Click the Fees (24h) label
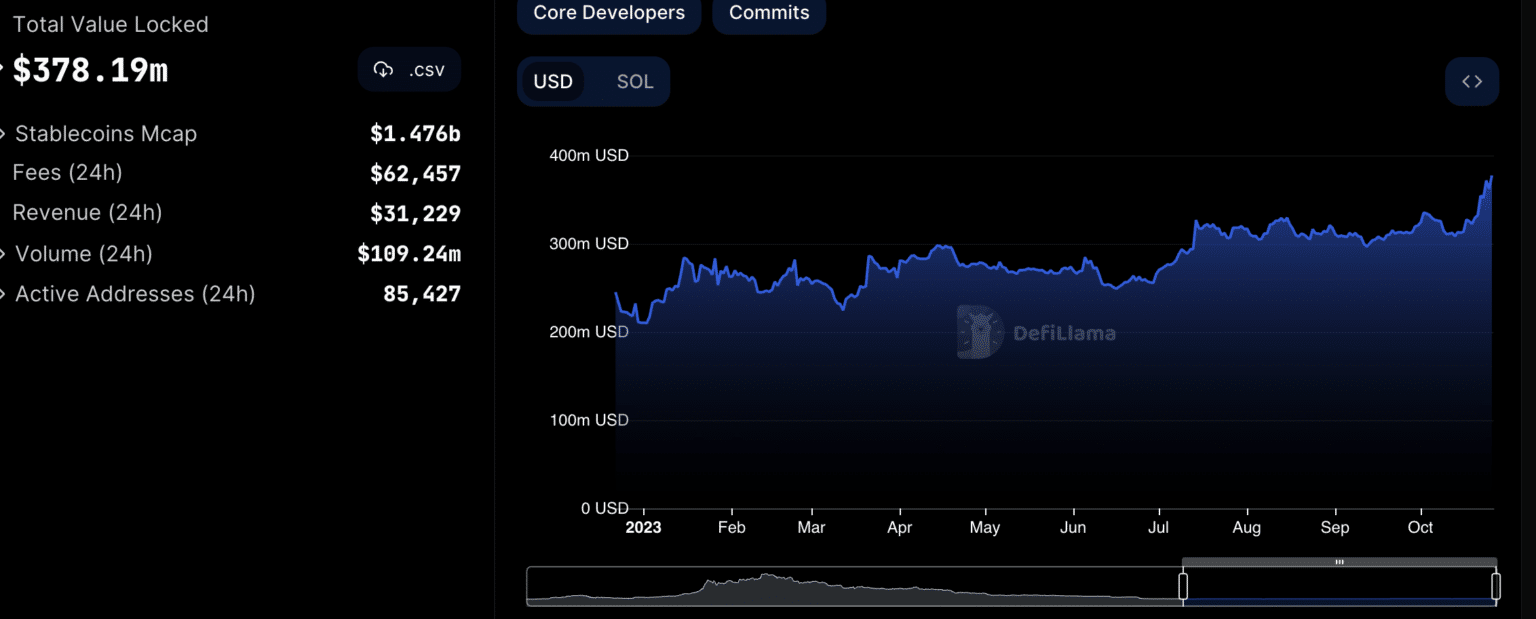 [x=67, y=173]
